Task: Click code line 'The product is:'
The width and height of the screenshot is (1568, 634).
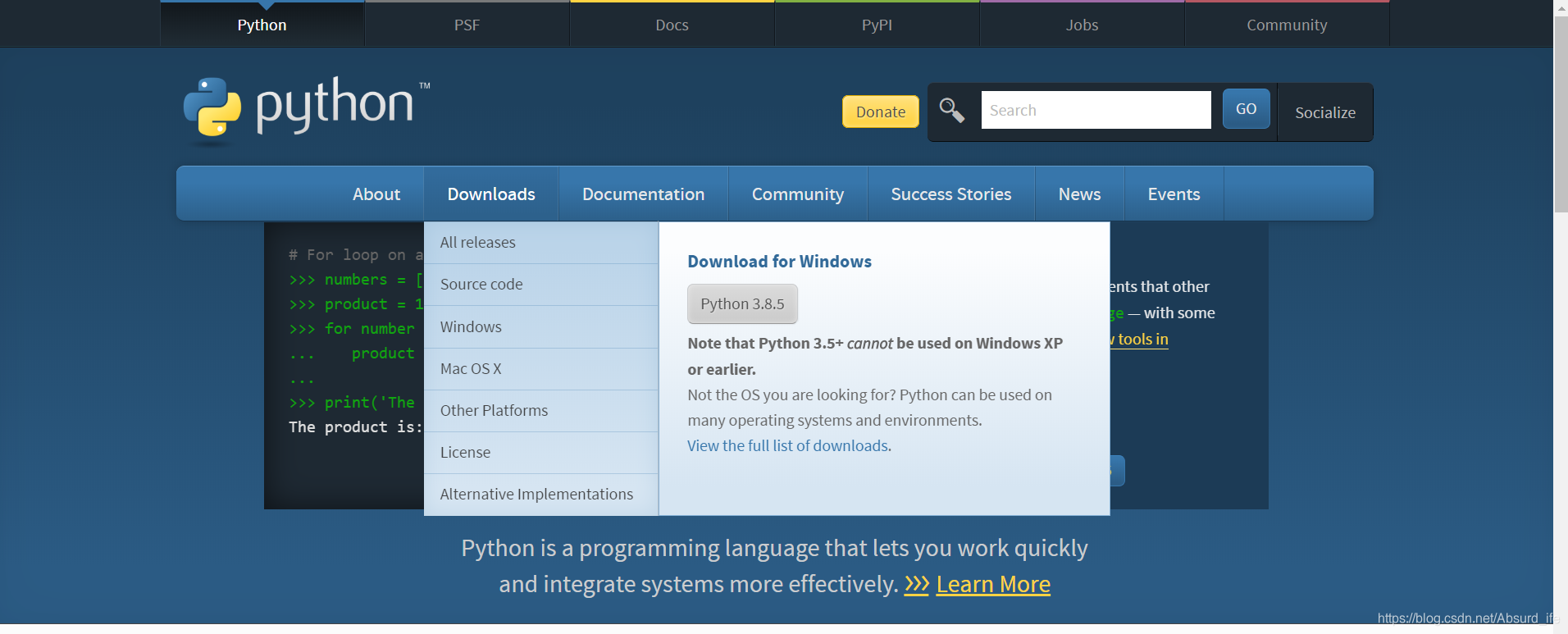Action: click(x=355, y=427)
